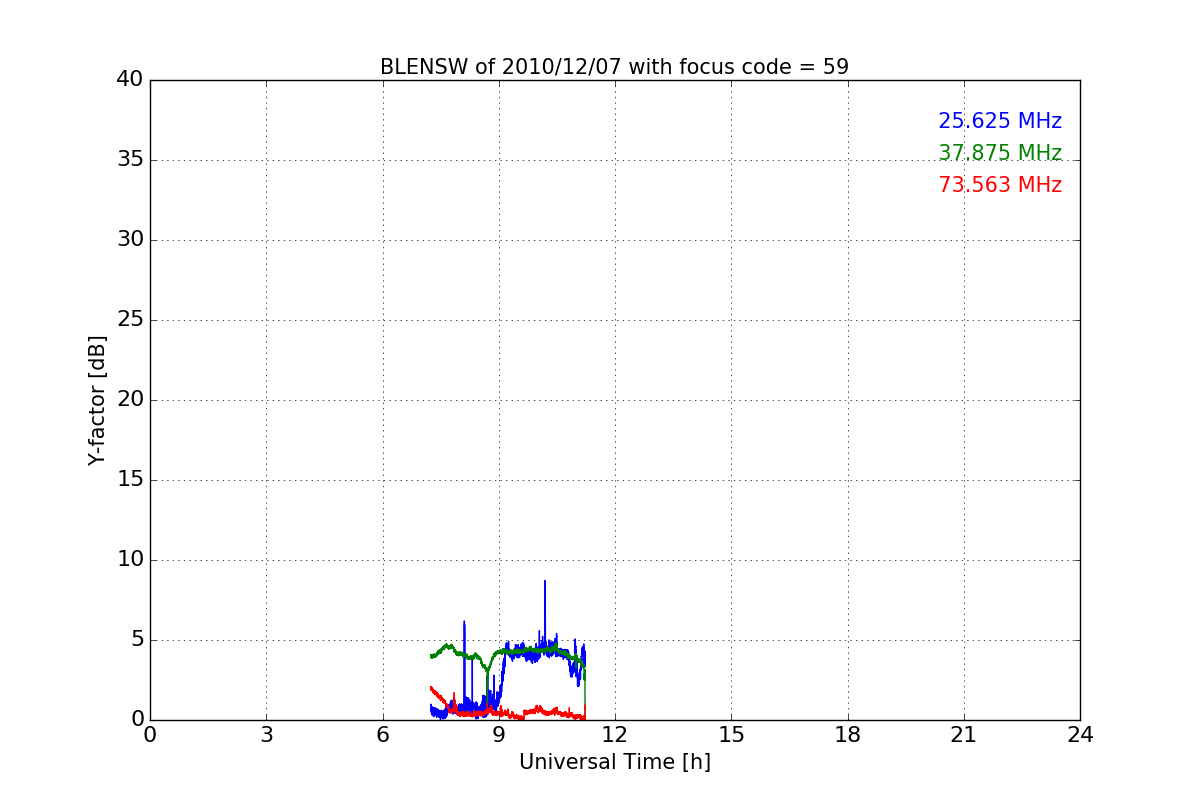The image size is (1200, 800).
Task: Click the x-axis tick label '12'
Action: 615,735
